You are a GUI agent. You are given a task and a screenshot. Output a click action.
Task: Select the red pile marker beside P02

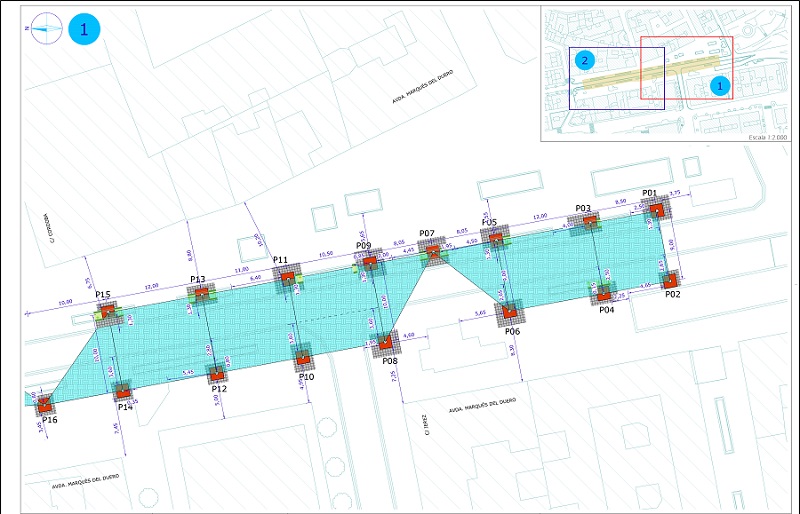670,280
